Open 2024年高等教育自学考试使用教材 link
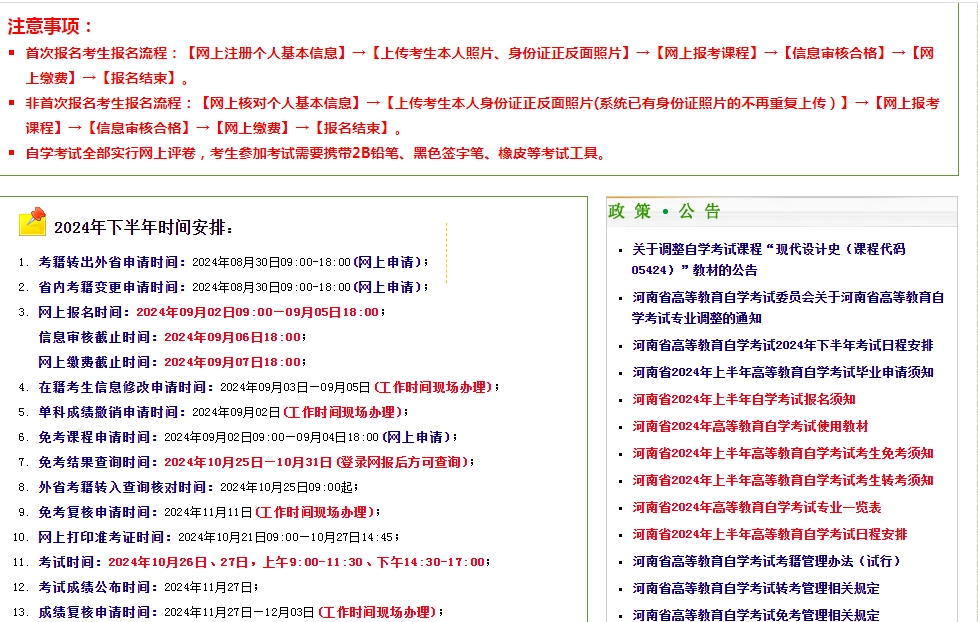Image resolution: width=978 pixels, height=622 pixels. (x=750, y=426)
